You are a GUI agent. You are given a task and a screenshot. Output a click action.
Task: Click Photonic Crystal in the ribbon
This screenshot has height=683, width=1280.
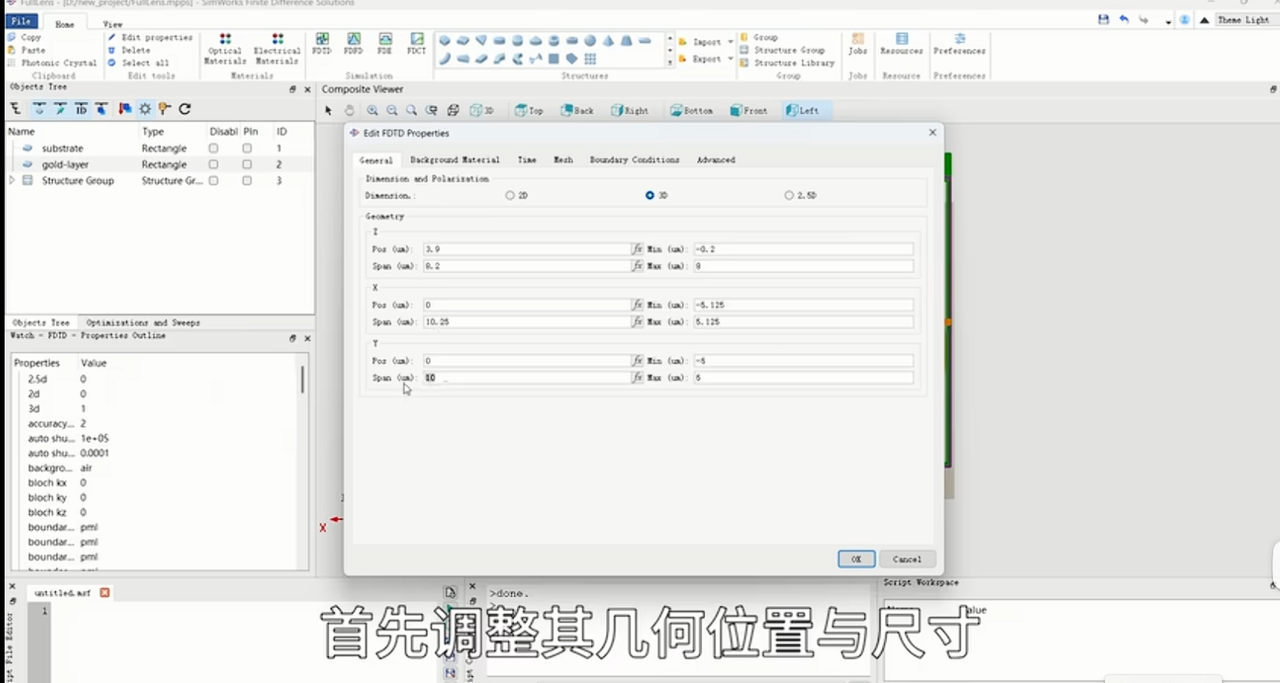tap(52, 63)
